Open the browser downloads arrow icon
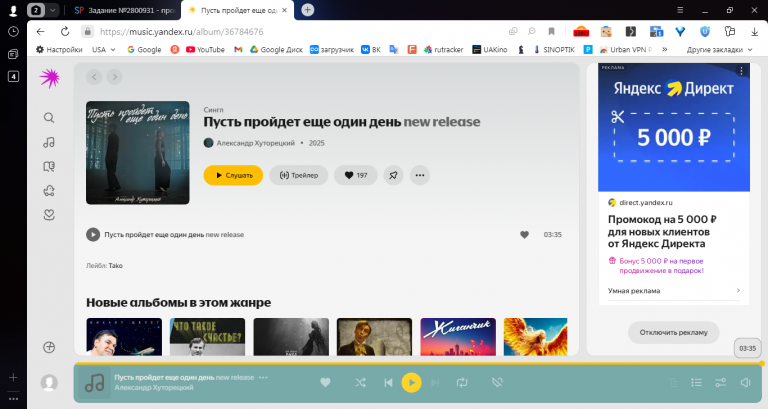 click(x=754, y=31)
